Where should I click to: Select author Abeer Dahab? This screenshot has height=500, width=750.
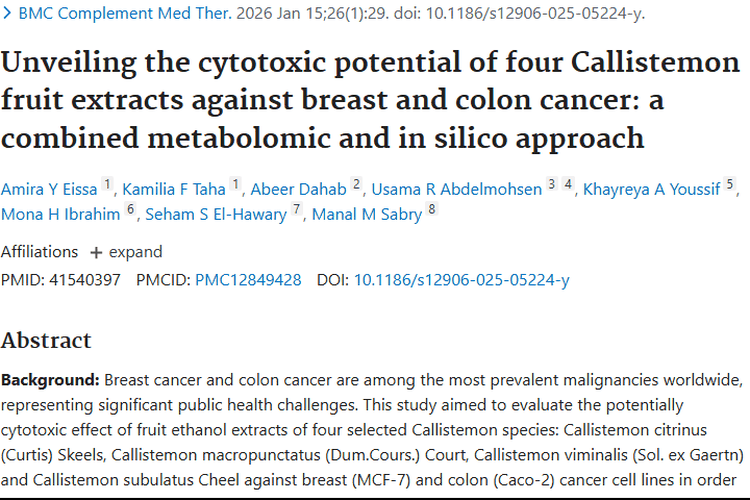point(297,189)
